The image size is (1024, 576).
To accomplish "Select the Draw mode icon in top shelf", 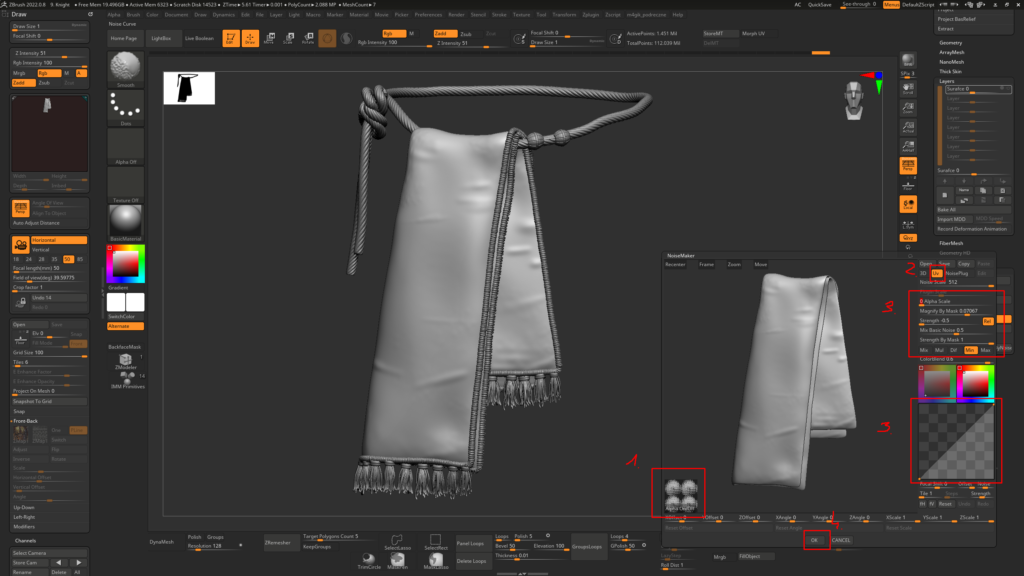I will click(249, 39).
